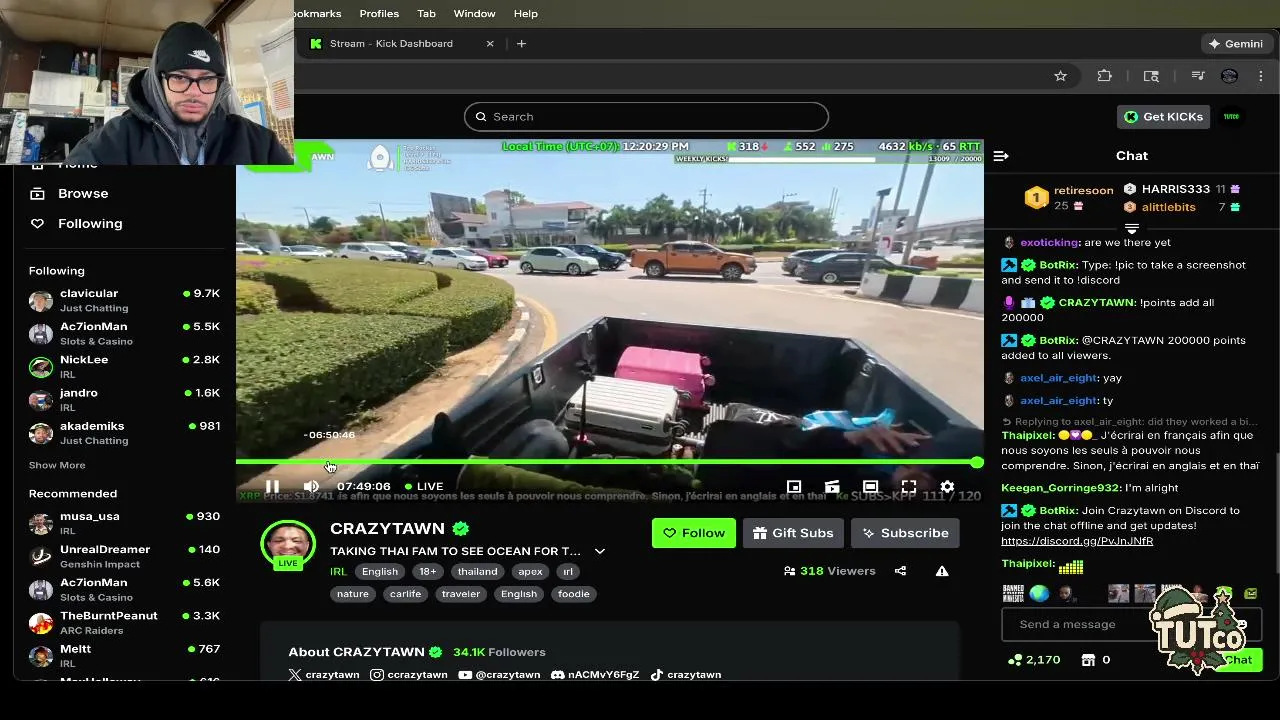Viewport: 1280px width, 720px height.
Task: Click the foodie tag
Action: tap(574, 594)
